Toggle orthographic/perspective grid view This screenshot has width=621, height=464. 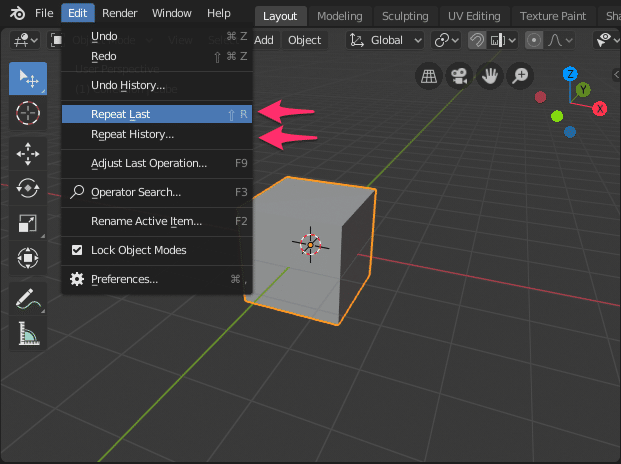(429, 76)
